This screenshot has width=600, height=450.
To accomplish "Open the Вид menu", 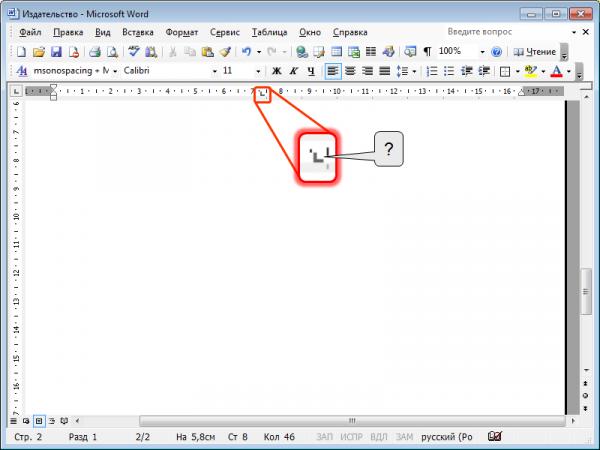I will (103, 33).
